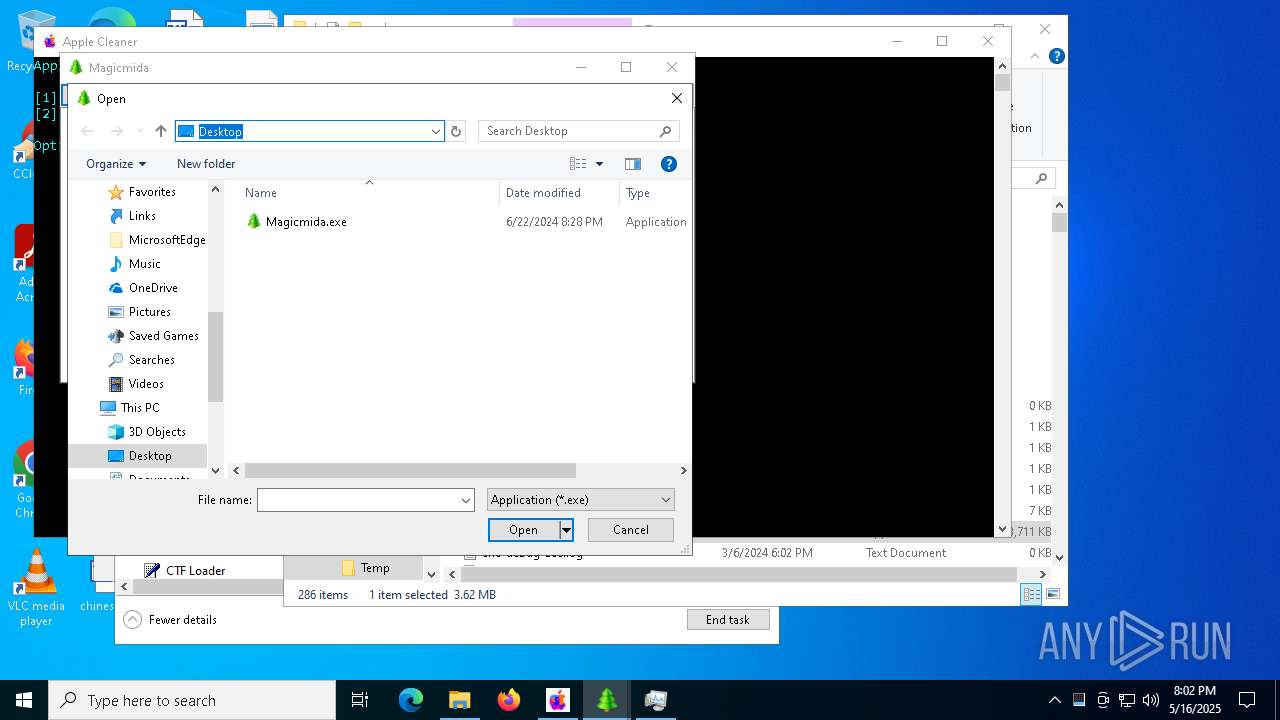The height and width of the screenshot is (720, 1280).
Task: Expand the File name dropdown arrow
Action: point(466,500)
